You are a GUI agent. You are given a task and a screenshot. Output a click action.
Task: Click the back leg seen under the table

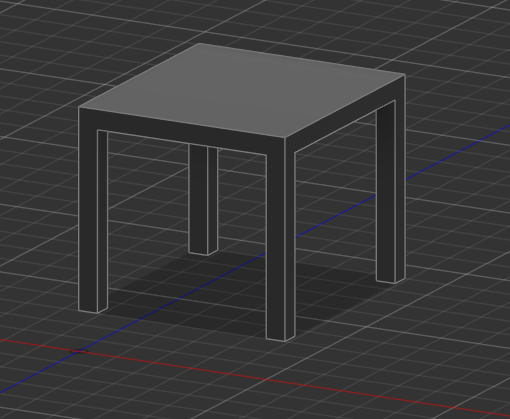203,200
